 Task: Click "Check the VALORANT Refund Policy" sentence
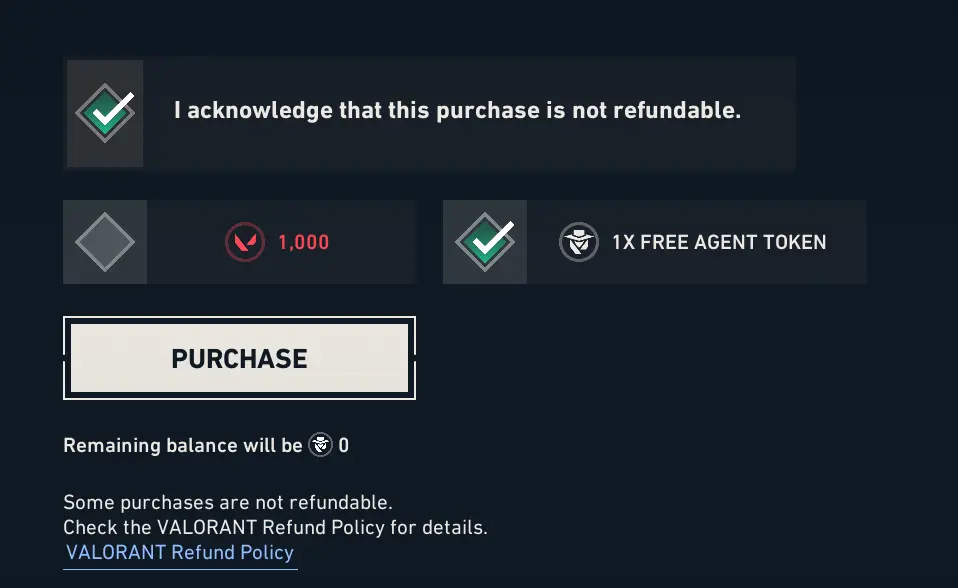pos(275,526)
